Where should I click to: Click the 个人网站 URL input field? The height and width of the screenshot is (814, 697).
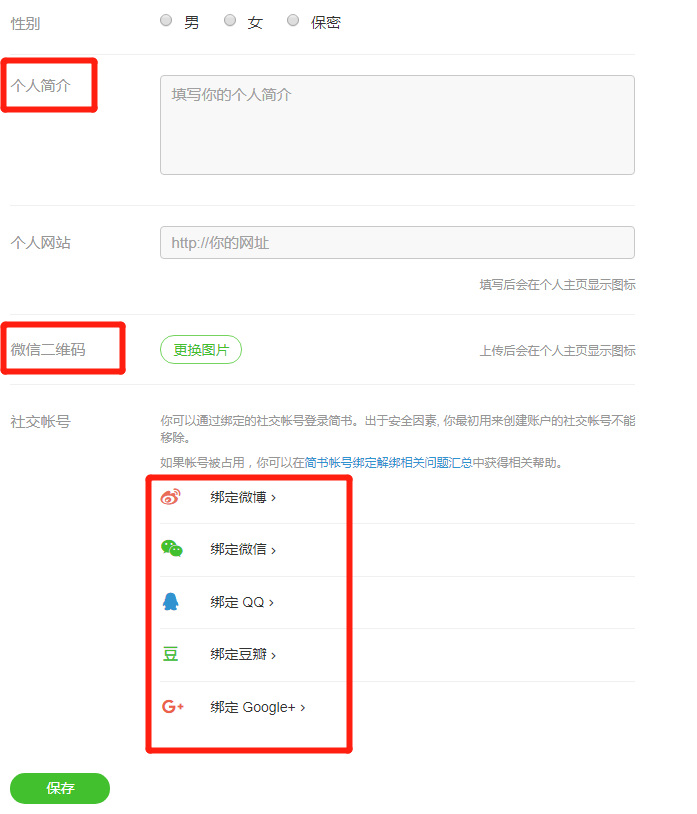click(x=397, y=243)
